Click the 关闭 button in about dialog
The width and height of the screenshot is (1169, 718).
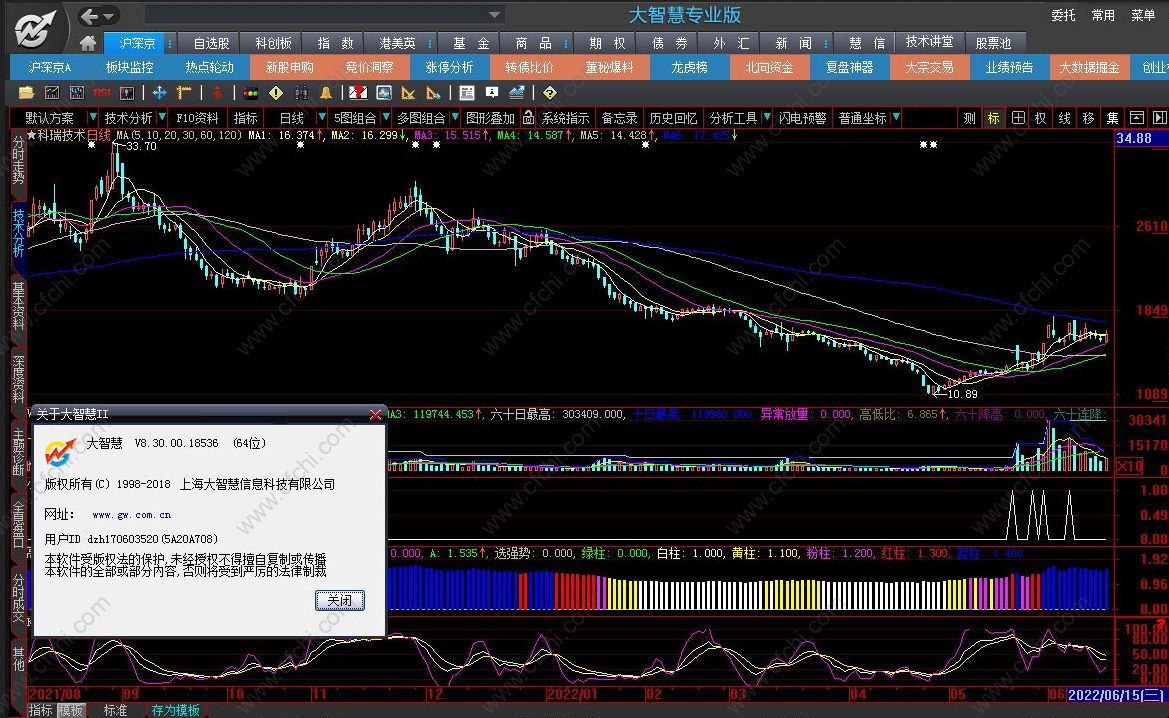[340, 600]
